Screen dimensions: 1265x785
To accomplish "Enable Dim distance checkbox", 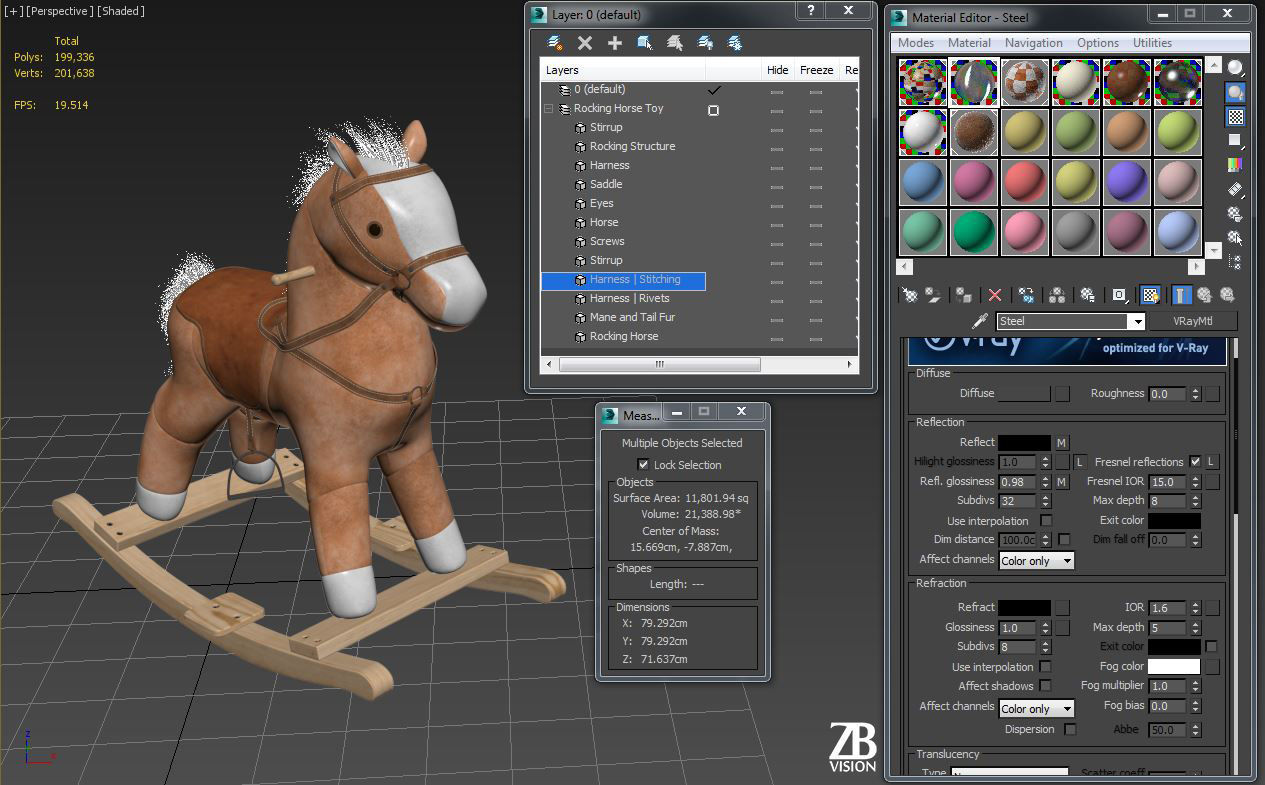I will 1064,540.
